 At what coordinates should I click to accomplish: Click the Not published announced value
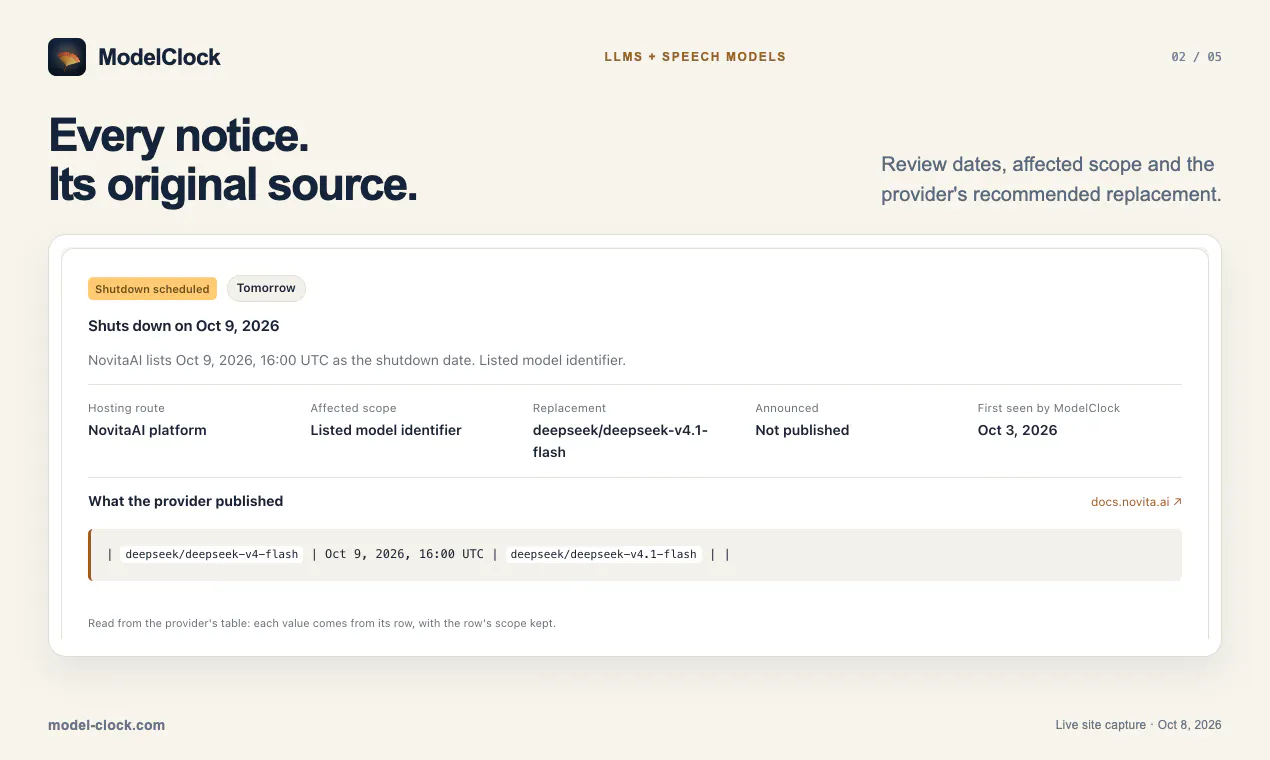(802, 430)
